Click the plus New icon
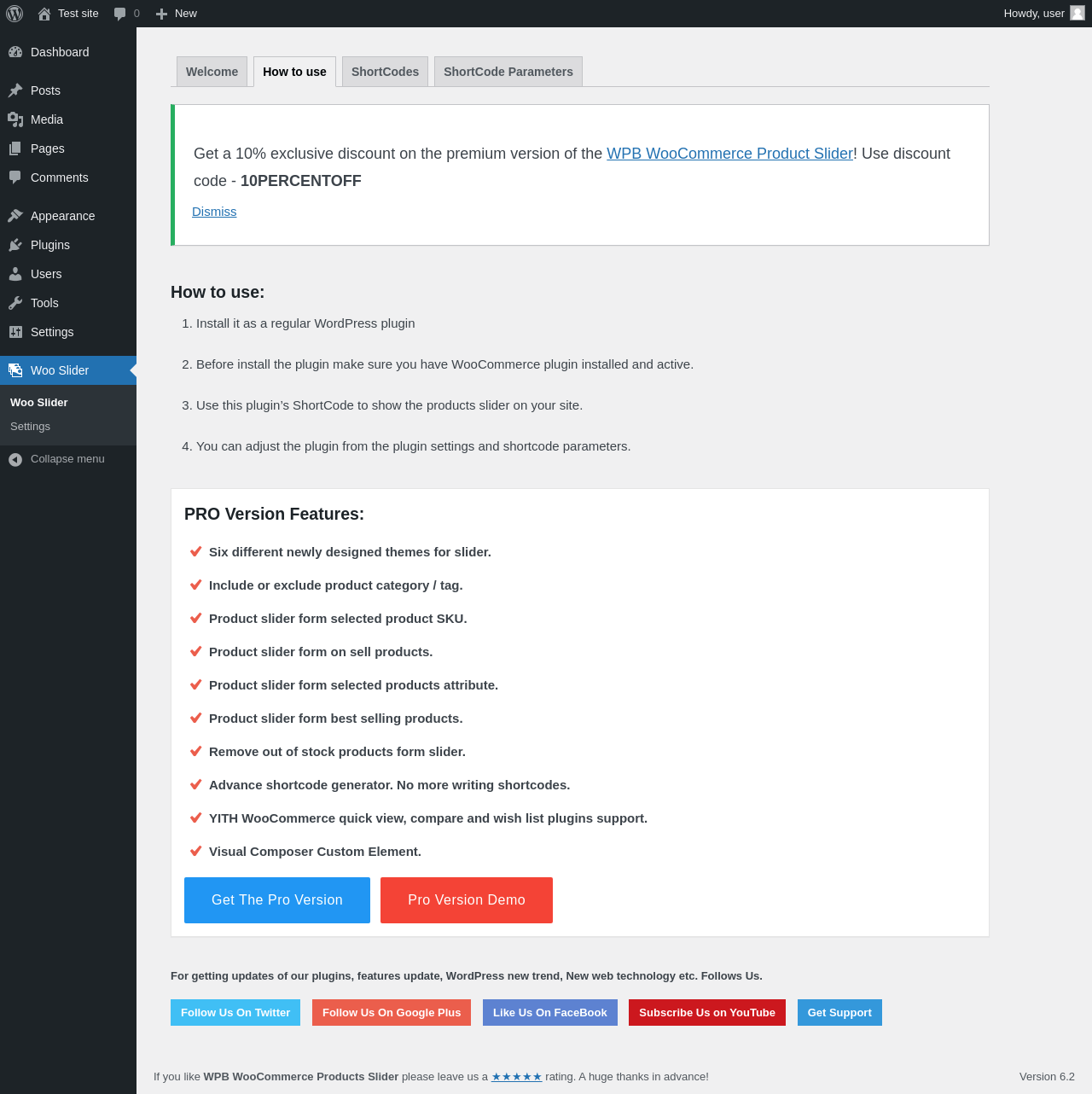Image resolution: width=1092 pixels, height=1094 pixels. (x=161, y=14)
